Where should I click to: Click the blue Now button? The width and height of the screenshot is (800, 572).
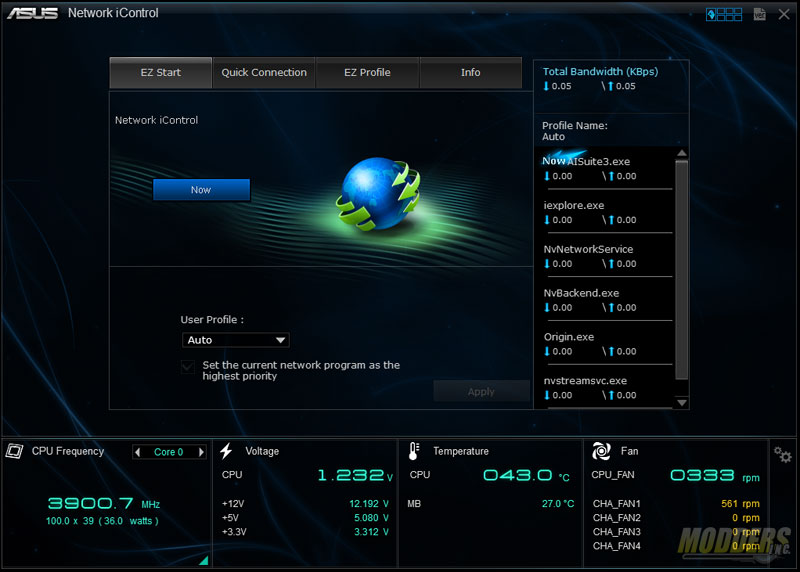(201, 190)
